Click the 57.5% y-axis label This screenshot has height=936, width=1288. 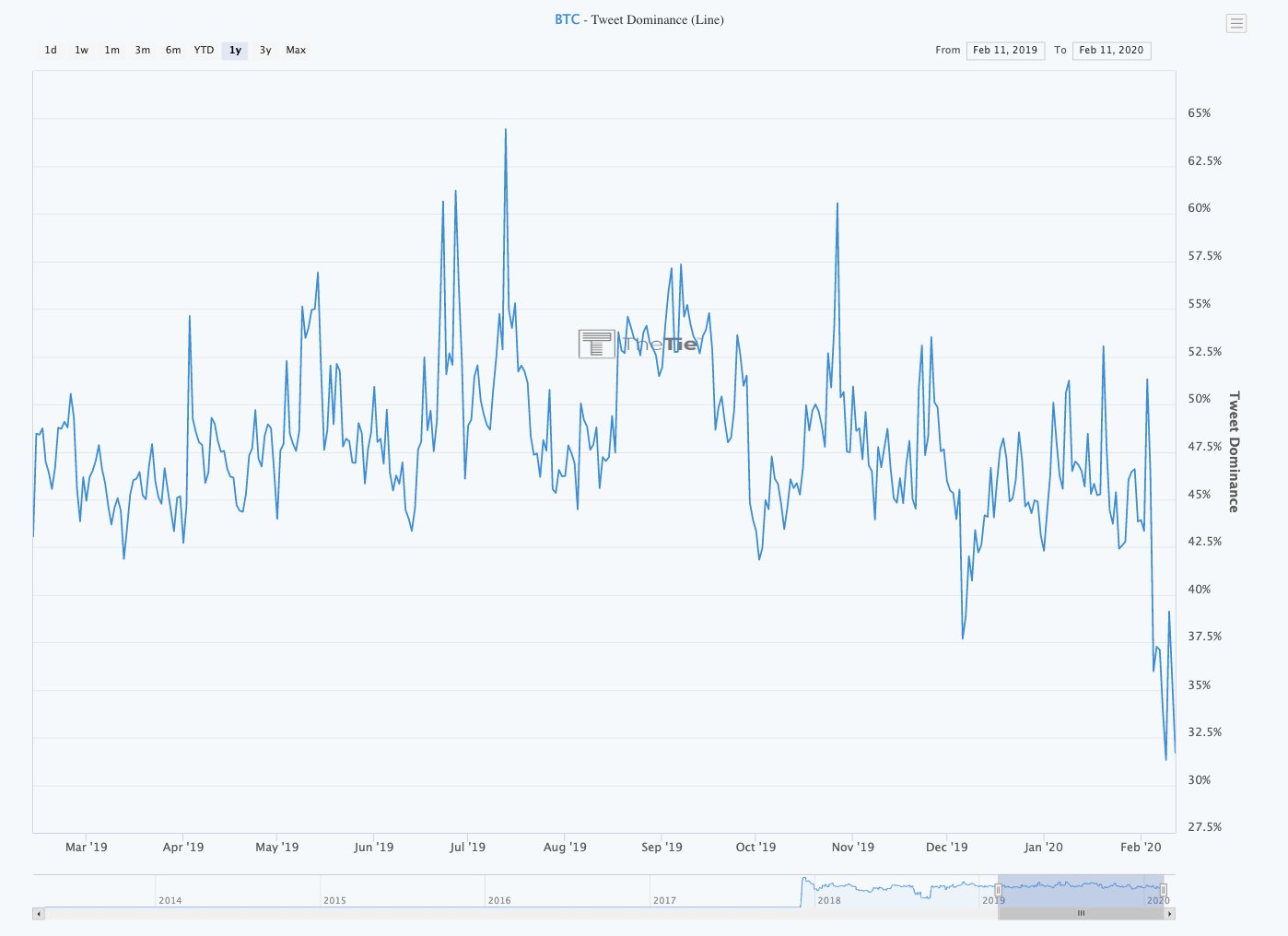pyautogui.click(x=1205, y=256)
